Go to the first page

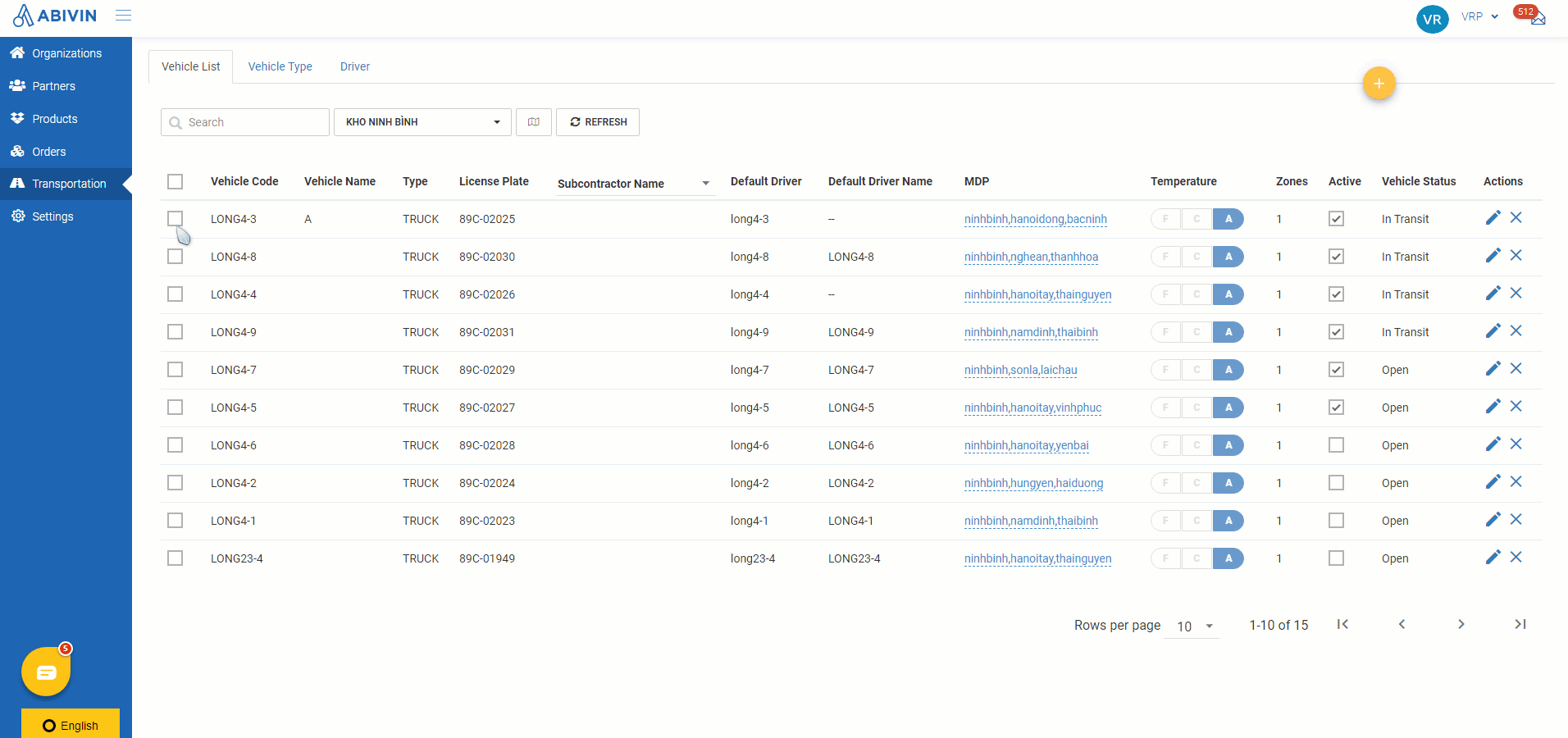1342,624
